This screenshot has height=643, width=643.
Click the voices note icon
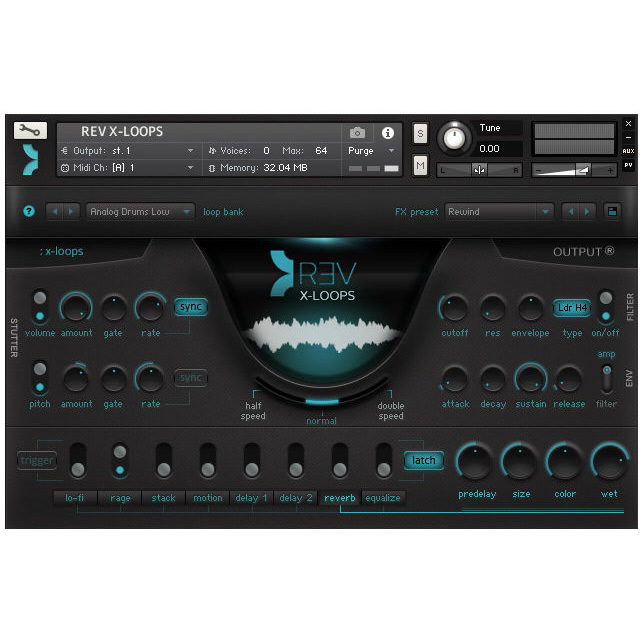(x=212, y=150)
